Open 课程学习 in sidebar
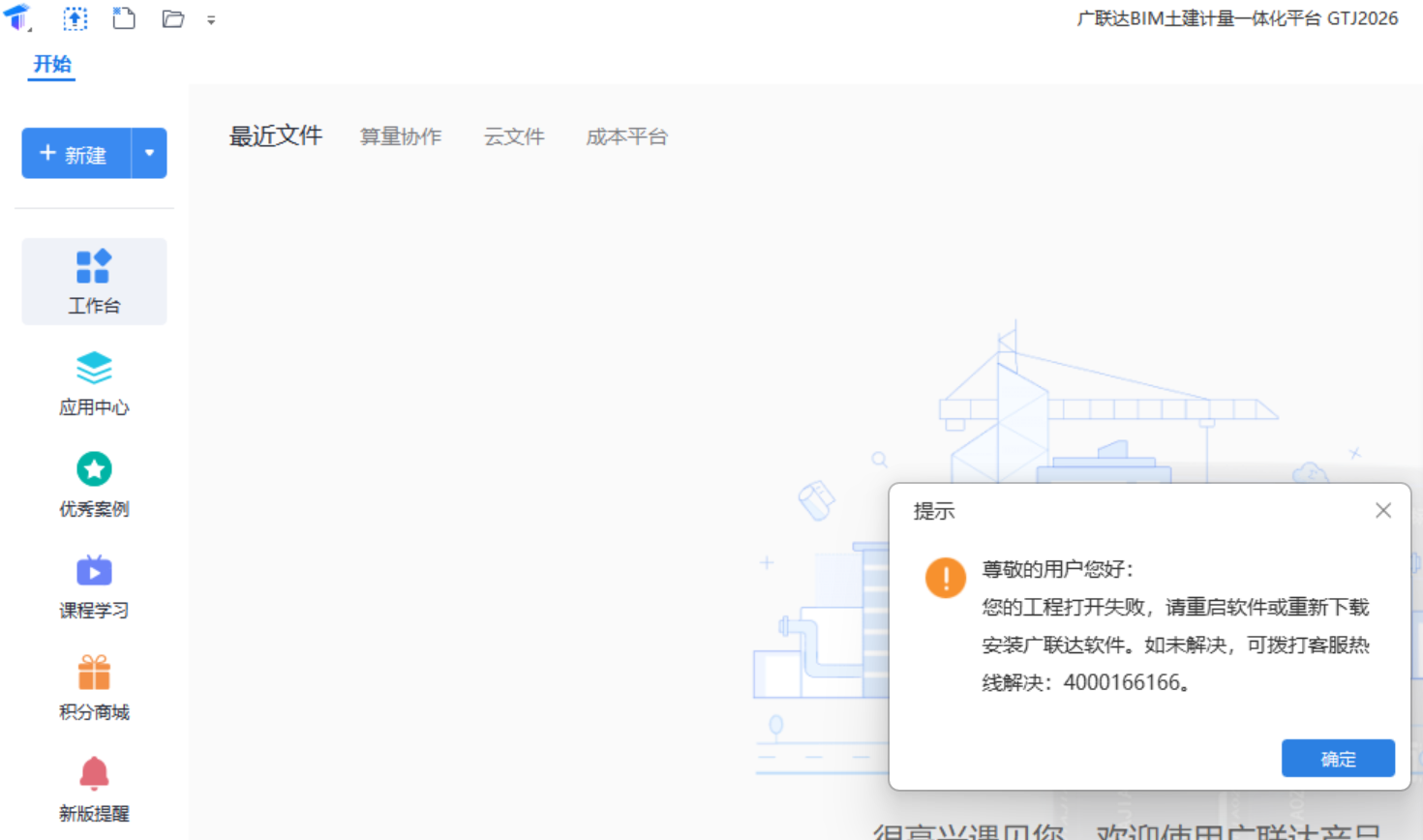The image size is (1423, 840). coord(94,587)
